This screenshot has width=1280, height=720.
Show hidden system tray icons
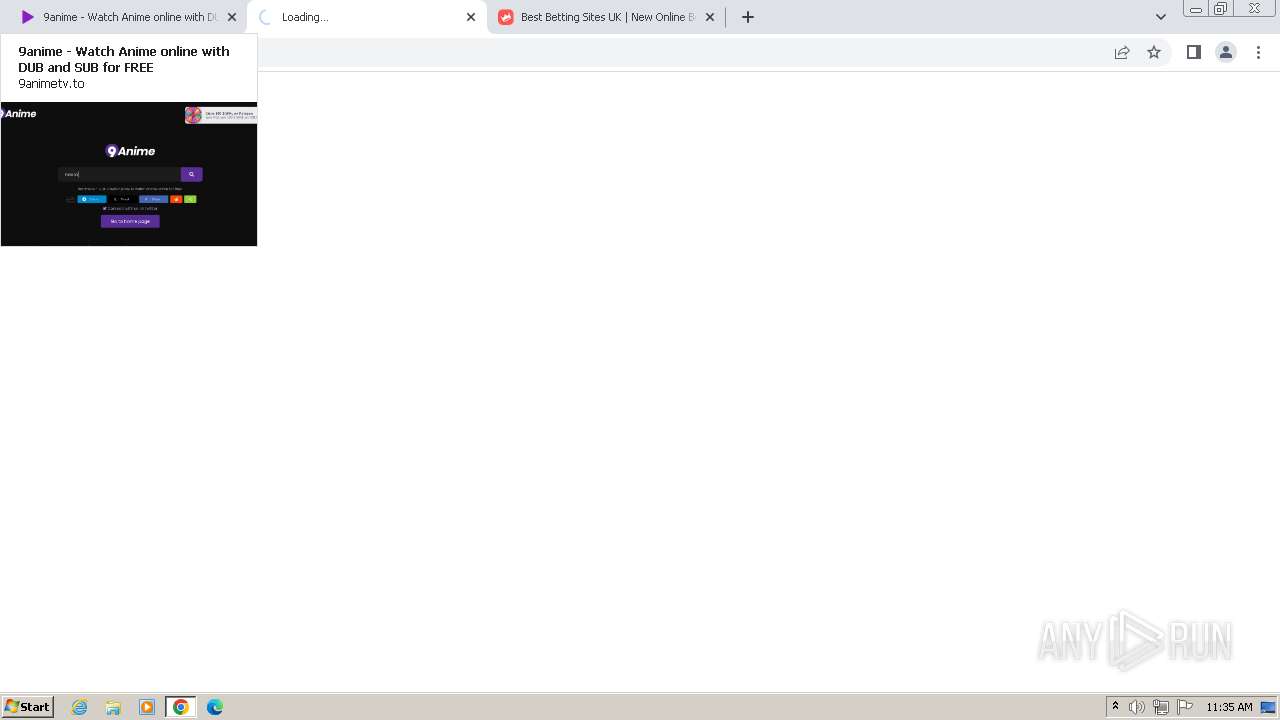[x=1116, y=707]
